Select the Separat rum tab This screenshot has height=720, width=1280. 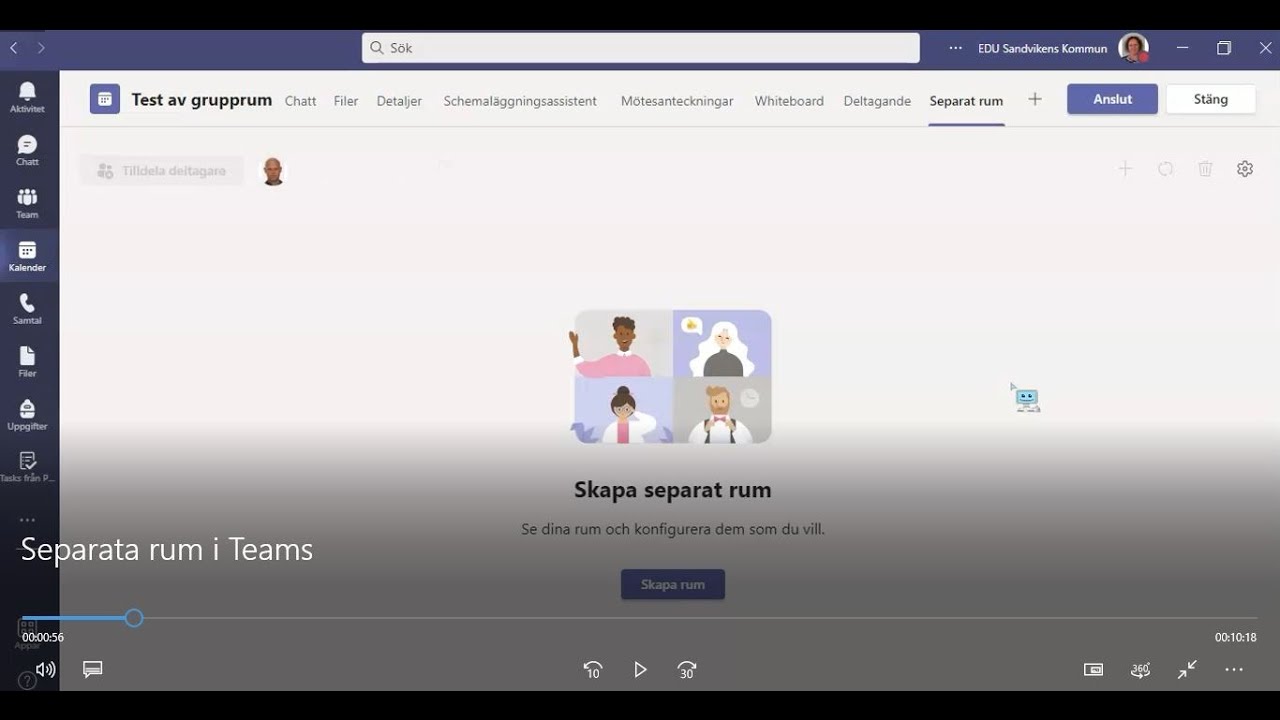[966, 101]
